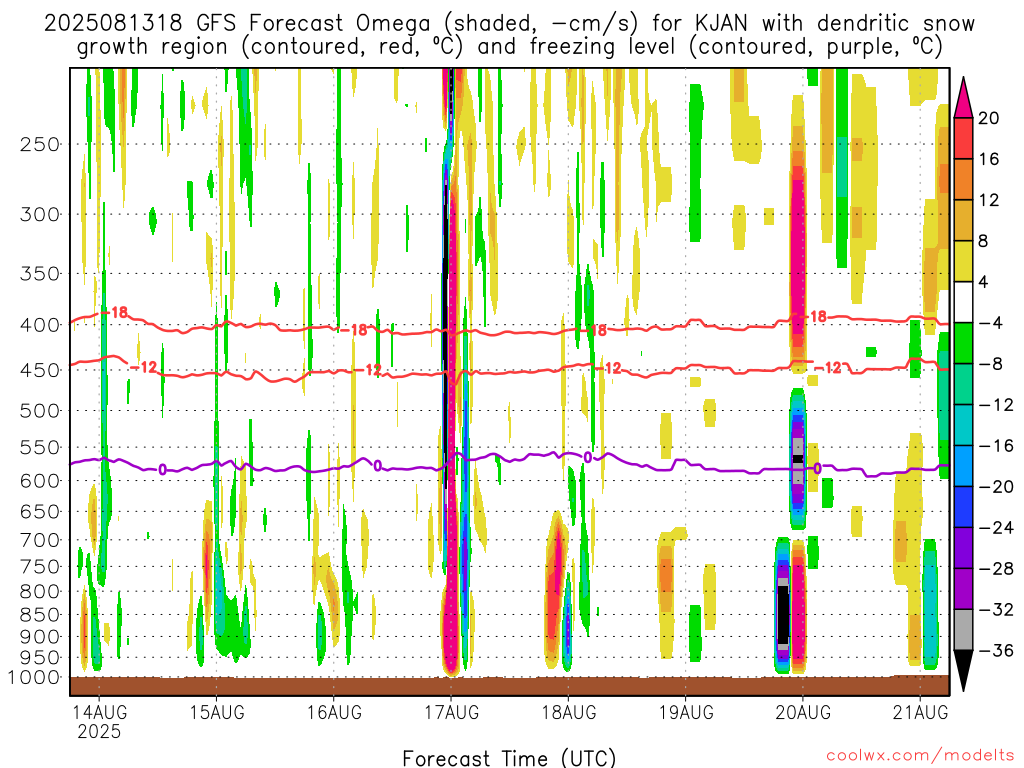Screen dimensions: 1024x768
Task: Click the 350 pressure level label
Action: [x=40, y=273]
